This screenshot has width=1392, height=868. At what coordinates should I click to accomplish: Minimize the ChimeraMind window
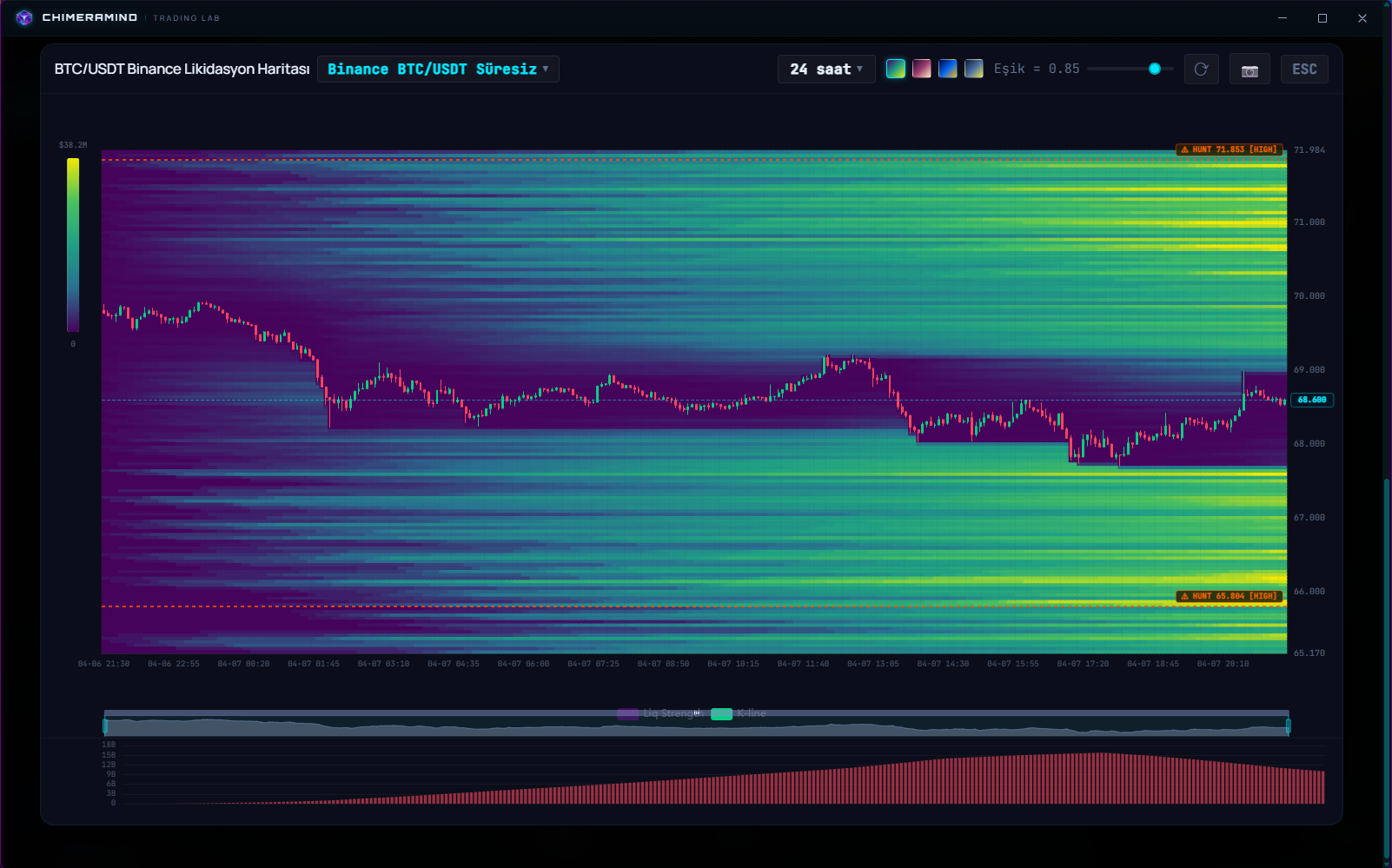[1283, 17]
